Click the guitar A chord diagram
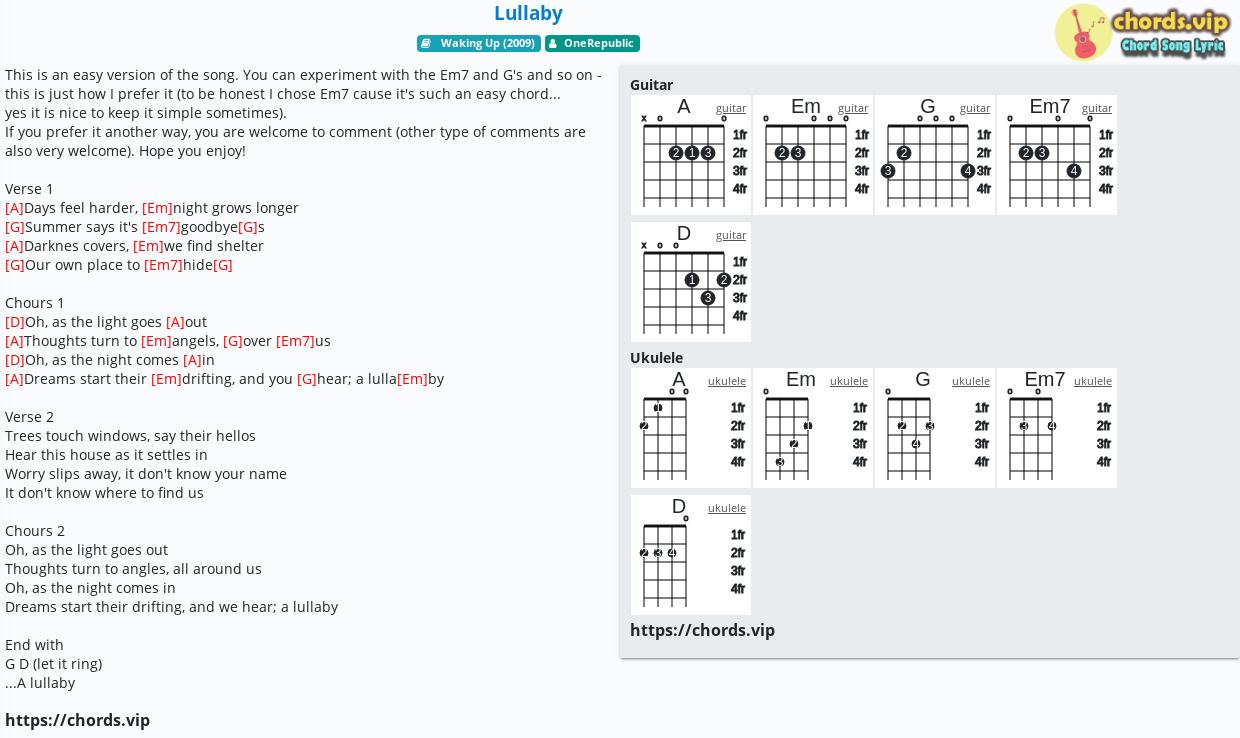Screen dimensions: 1240x738 coord(691,155)
